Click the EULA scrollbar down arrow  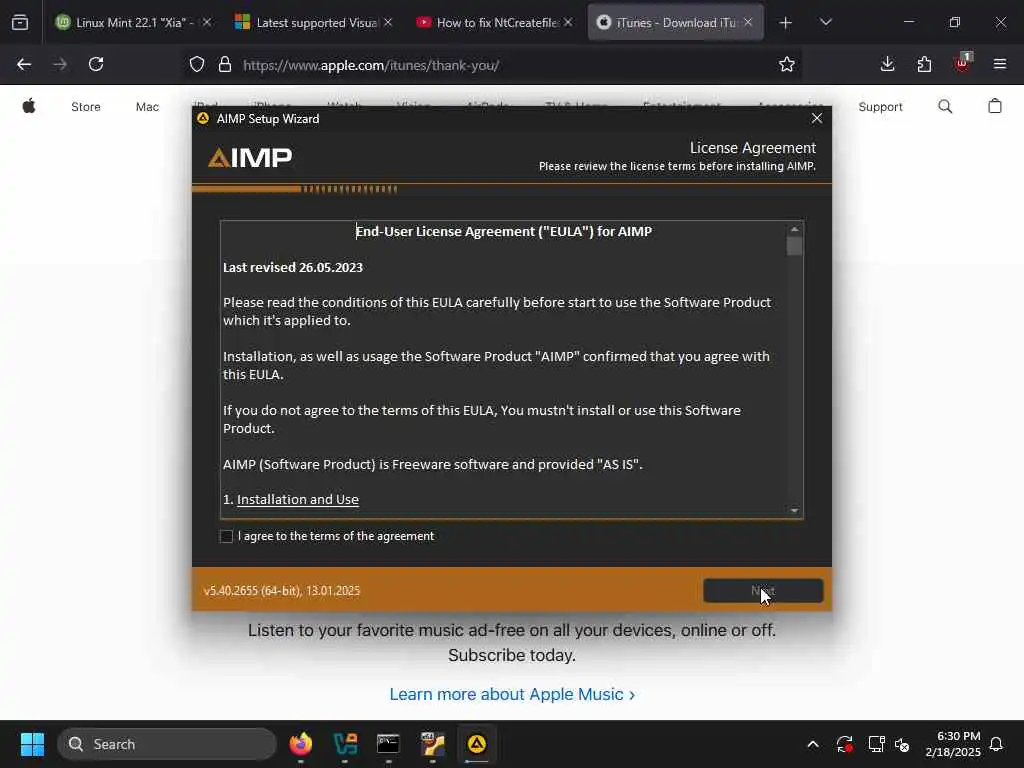794,511
